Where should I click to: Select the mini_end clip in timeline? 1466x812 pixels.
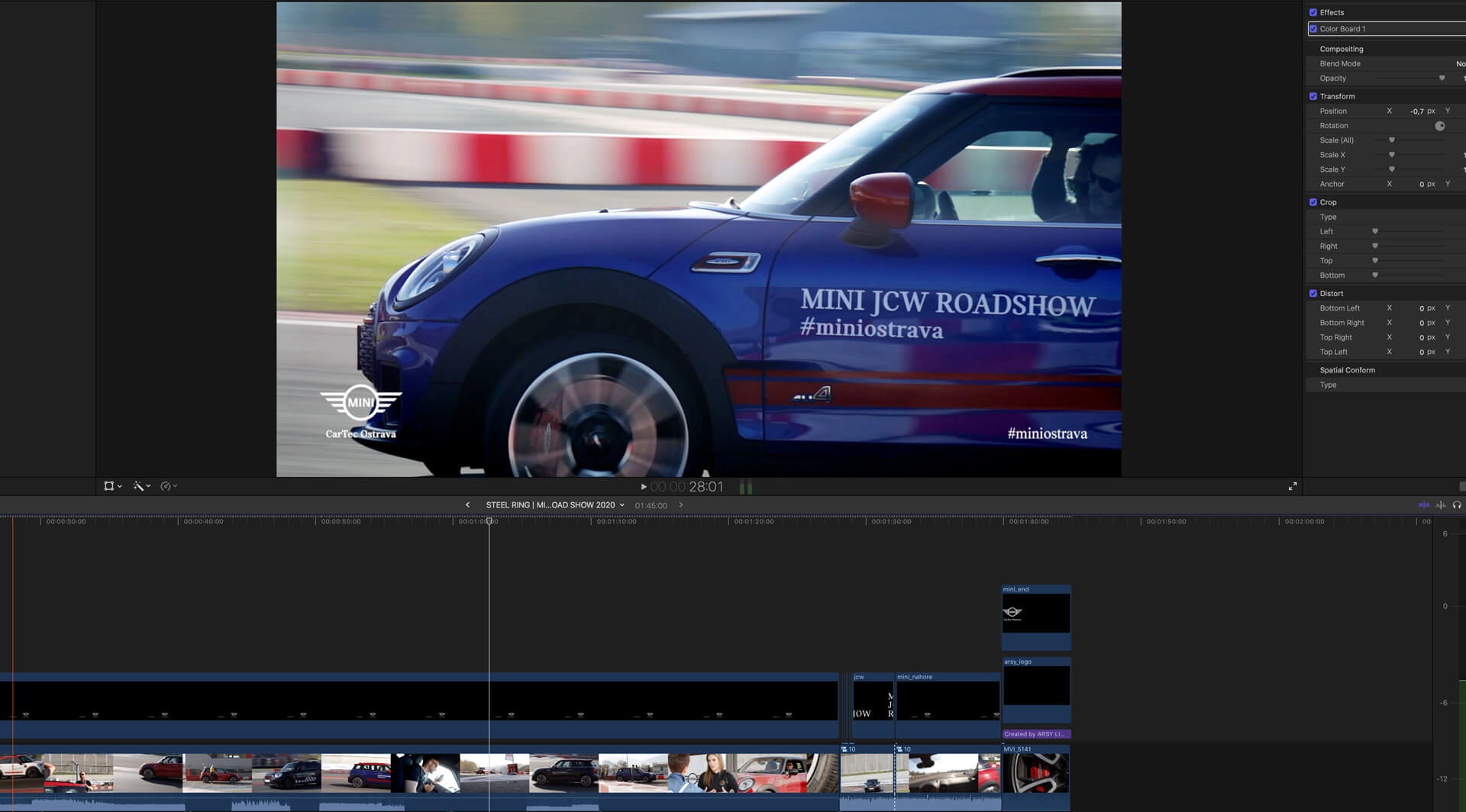1036,617
